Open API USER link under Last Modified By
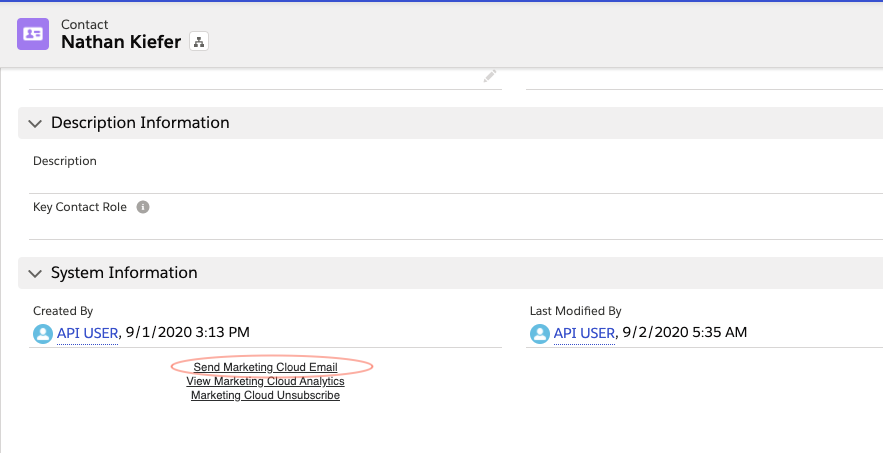The image size is (883, 453). [584, 333]
